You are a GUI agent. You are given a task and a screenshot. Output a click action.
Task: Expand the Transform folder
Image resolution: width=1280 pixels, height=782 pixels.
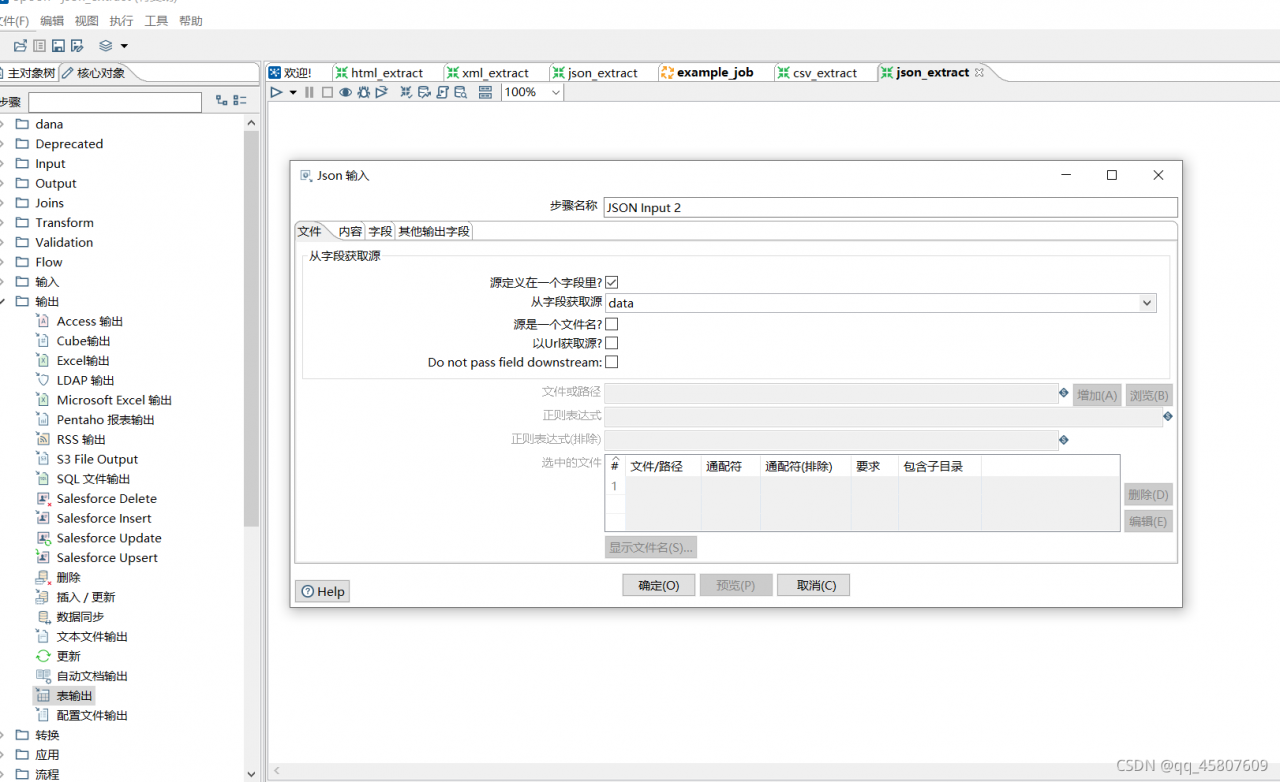pos(2,223)
